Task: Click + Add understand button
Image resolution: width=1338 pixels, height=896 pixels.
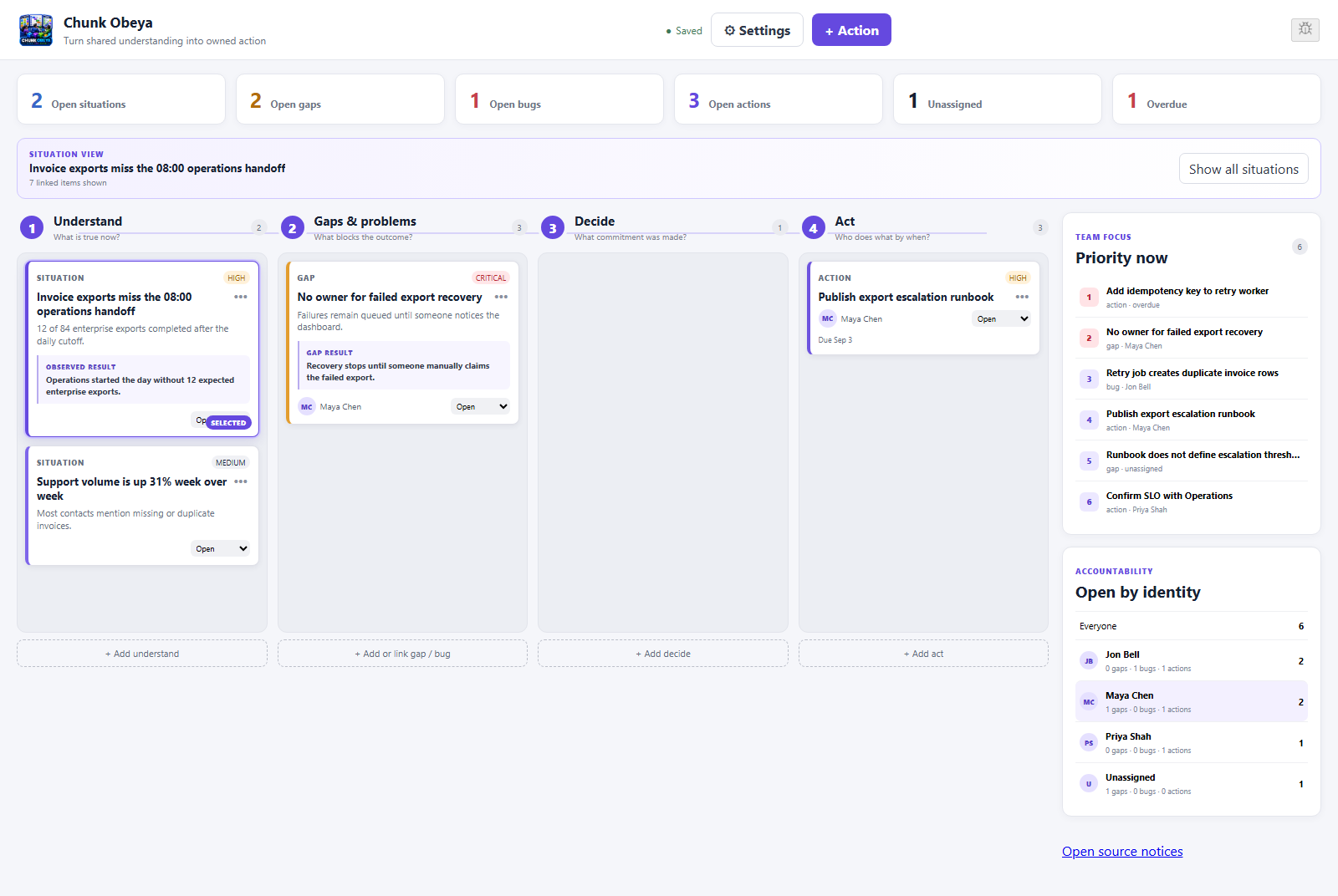Action: click(x=142, y=654)
